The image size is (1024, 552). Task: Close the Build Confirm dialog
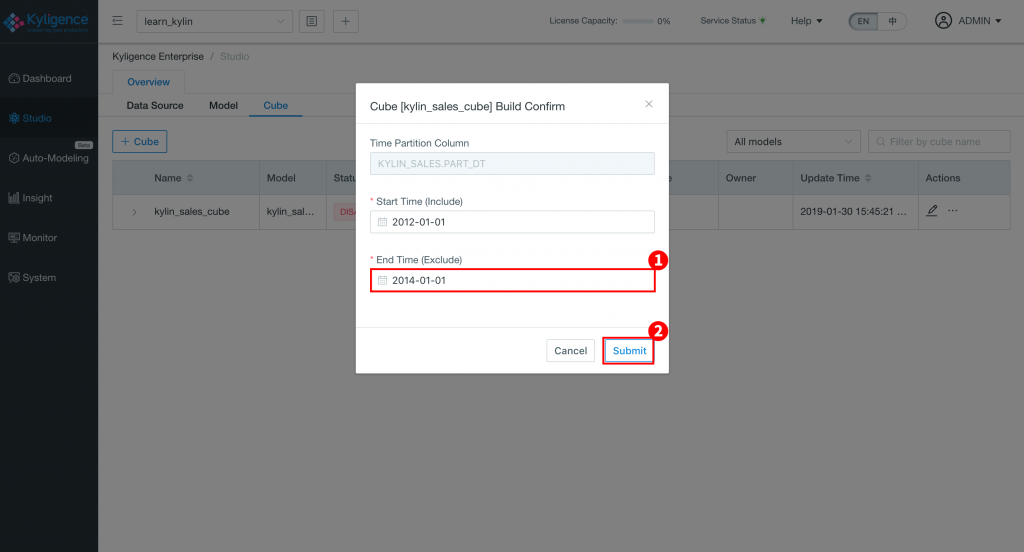648,104
